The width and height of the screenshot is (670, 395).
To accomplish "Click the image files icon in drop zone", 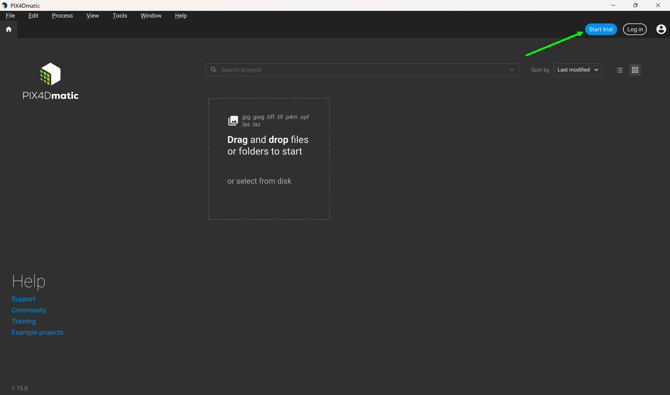I will (233, 121).
